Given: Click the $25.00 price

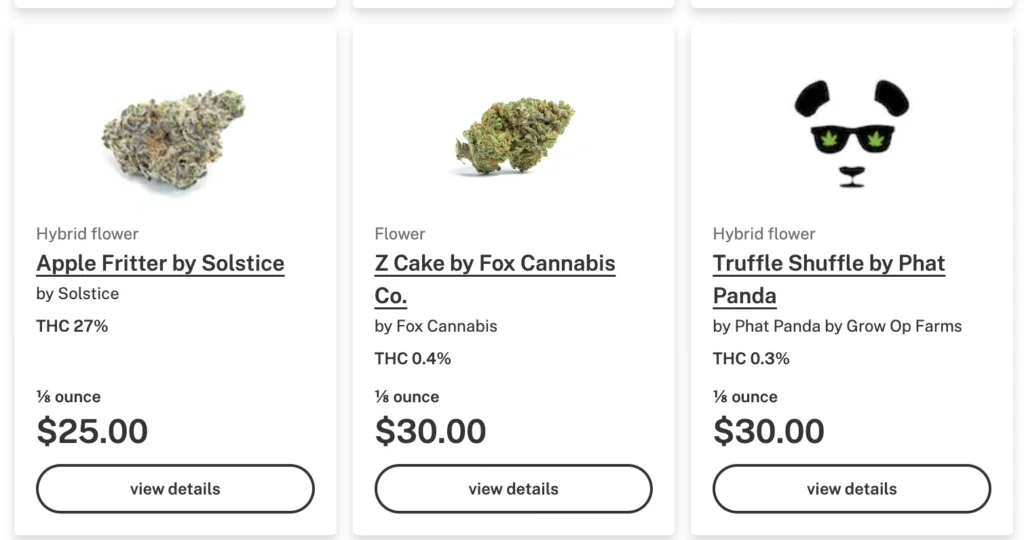Looking at the screenshot, I should [92, 431].
